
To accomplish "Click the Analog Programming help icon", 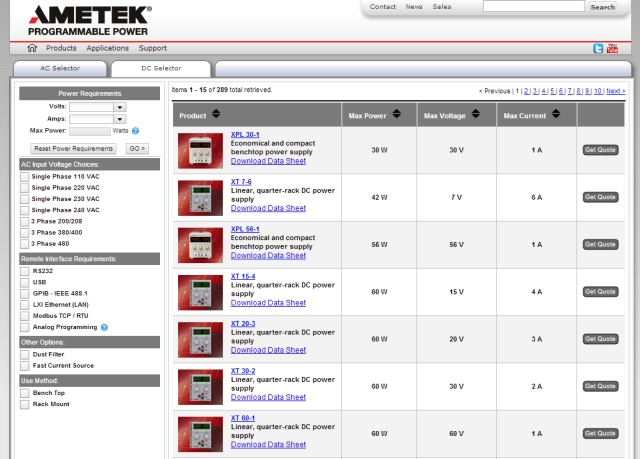I will click(x=104, y=327).
